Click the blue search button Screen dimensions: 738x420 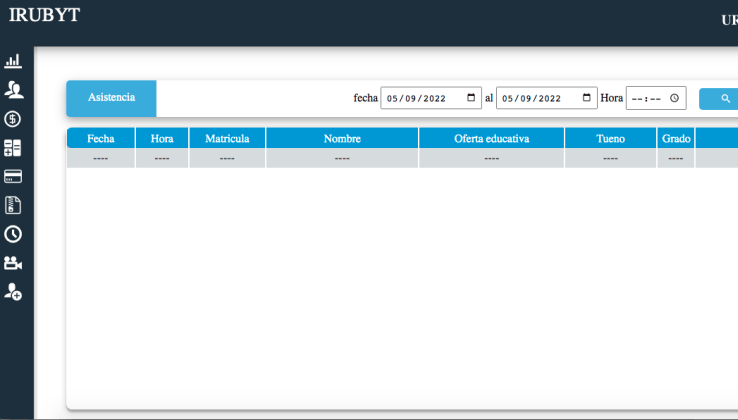(x=722, y=99)
